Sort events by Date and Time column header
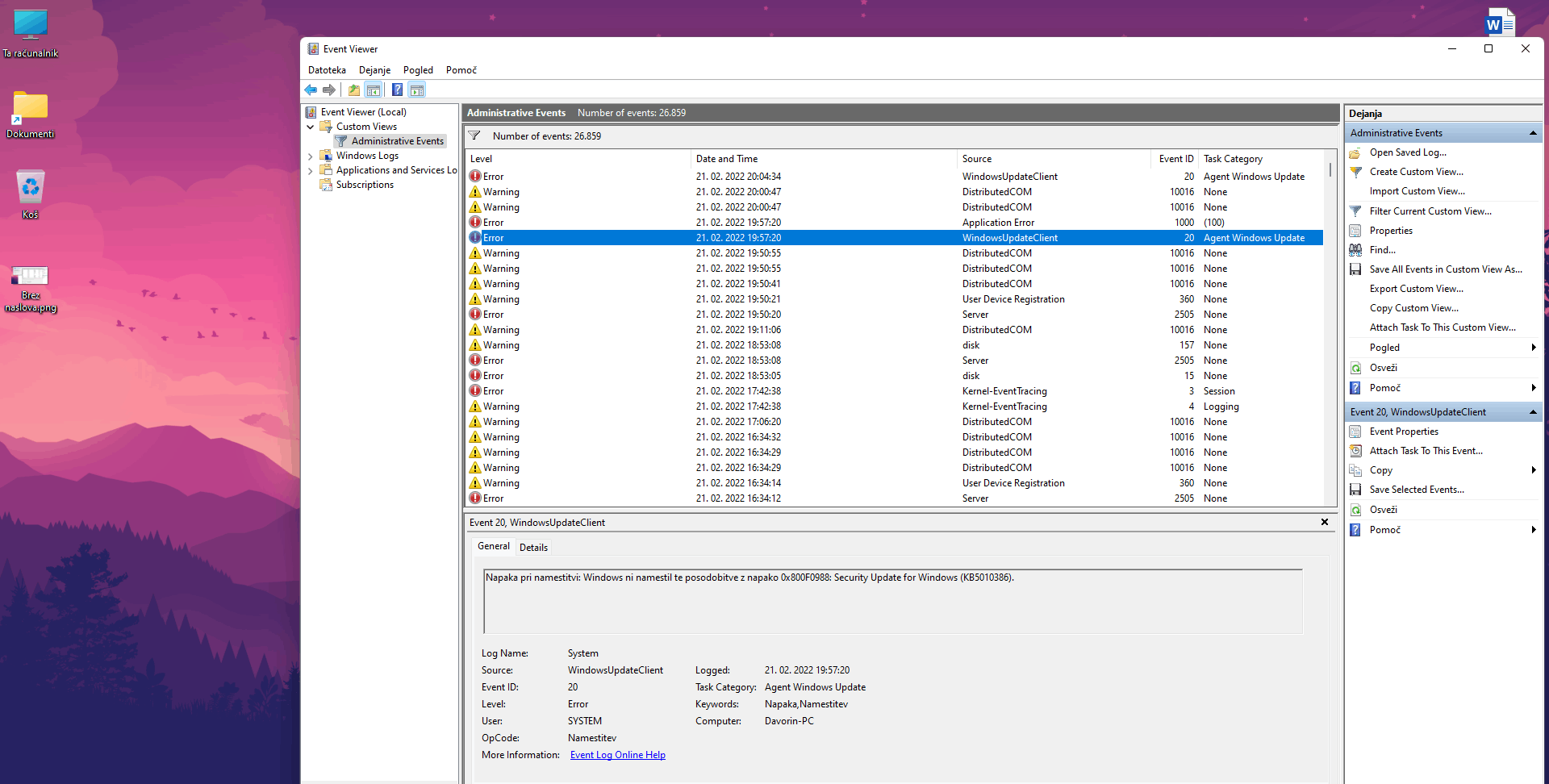Screen dimensions: 1549x784 click(824, 159)
